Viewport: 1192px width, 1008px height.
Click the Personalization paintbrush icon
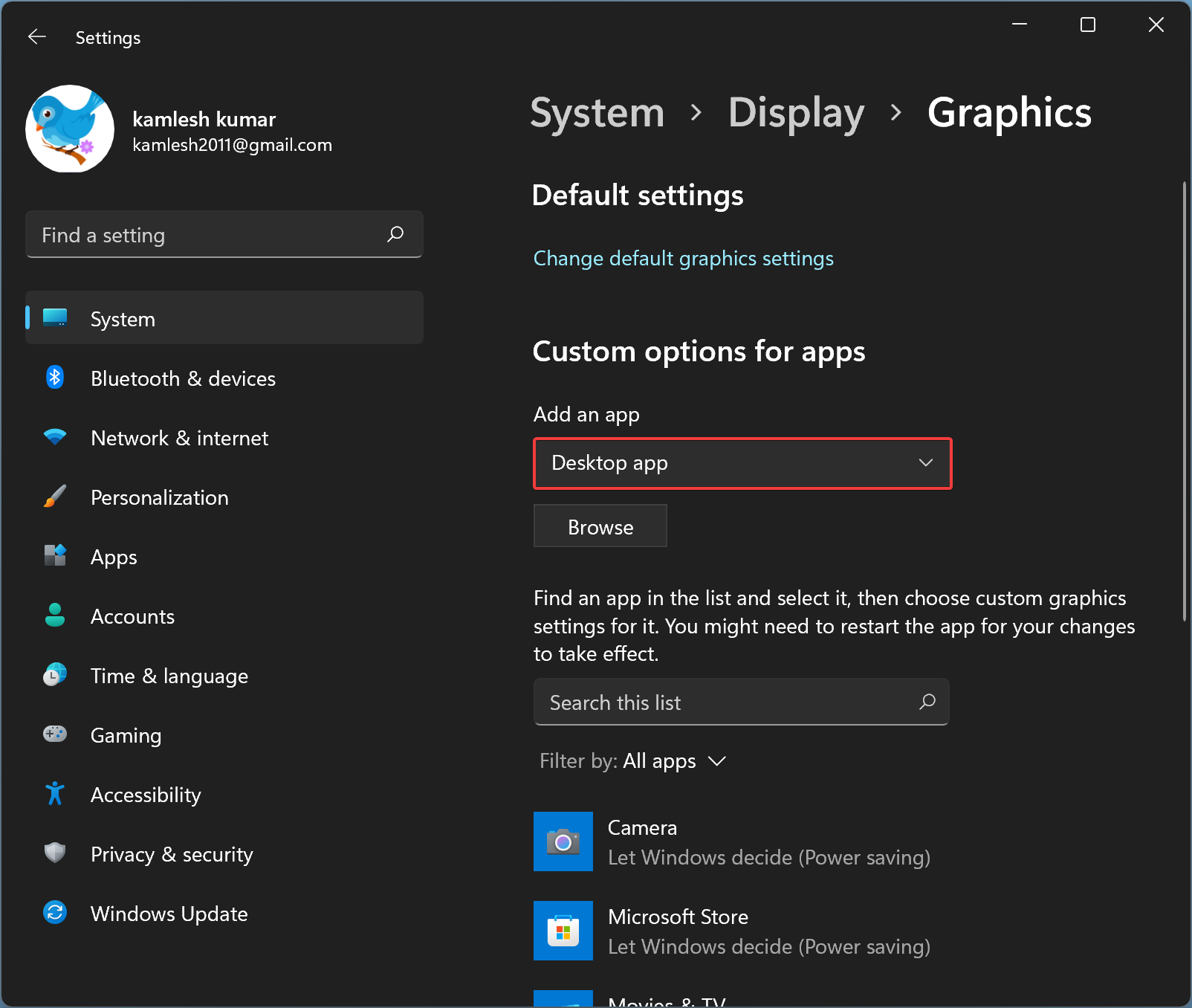[x=55, y=497]
